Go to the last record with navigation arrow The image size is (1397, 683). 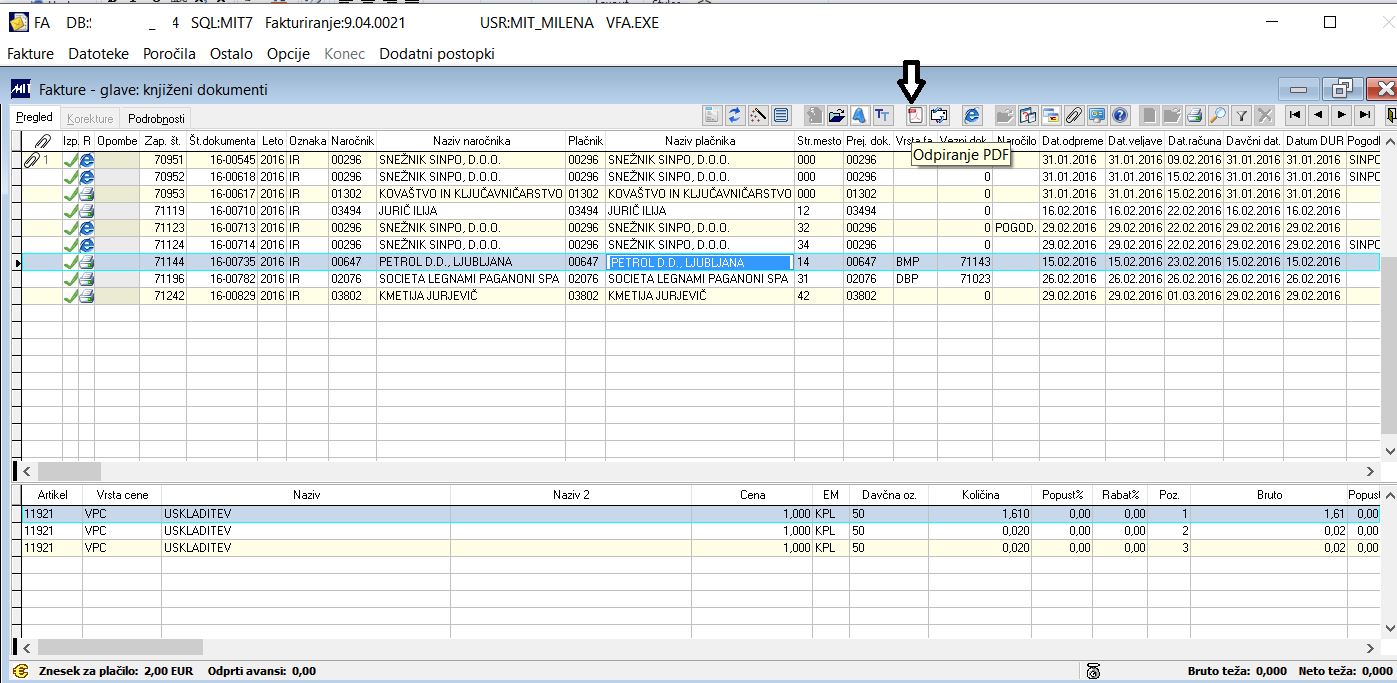1364,115
